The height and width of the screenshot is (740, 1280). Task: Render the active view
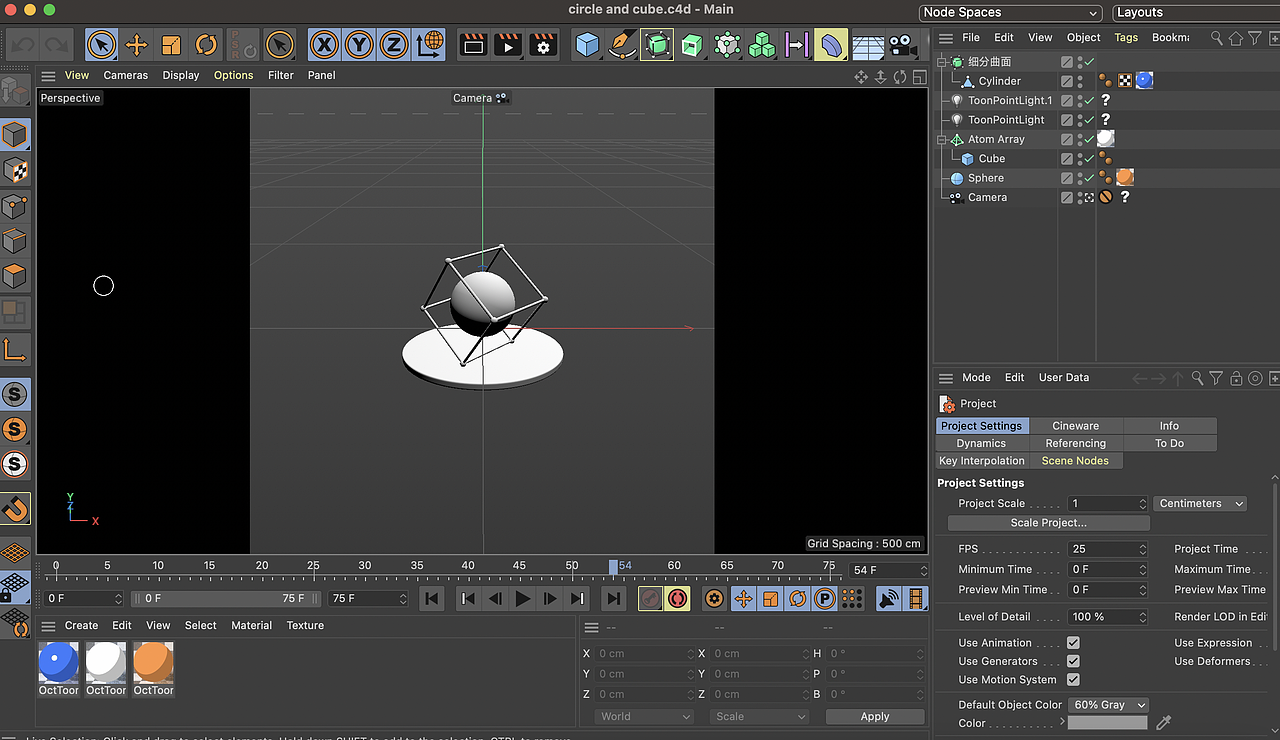coord(473,45)
